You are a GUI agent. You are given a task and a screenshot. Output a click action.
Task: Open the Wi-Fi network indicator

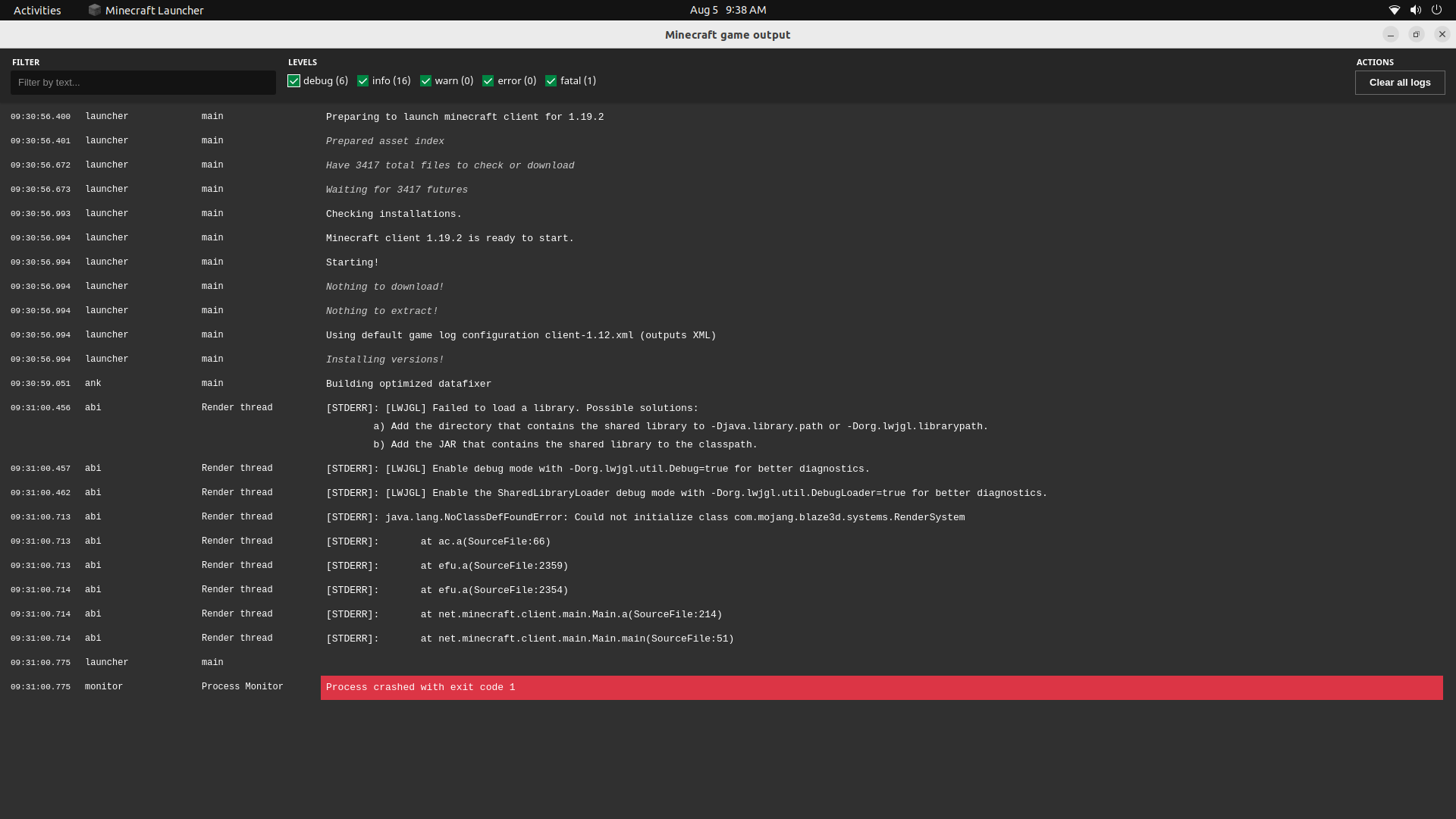(x=1394, y=10)
